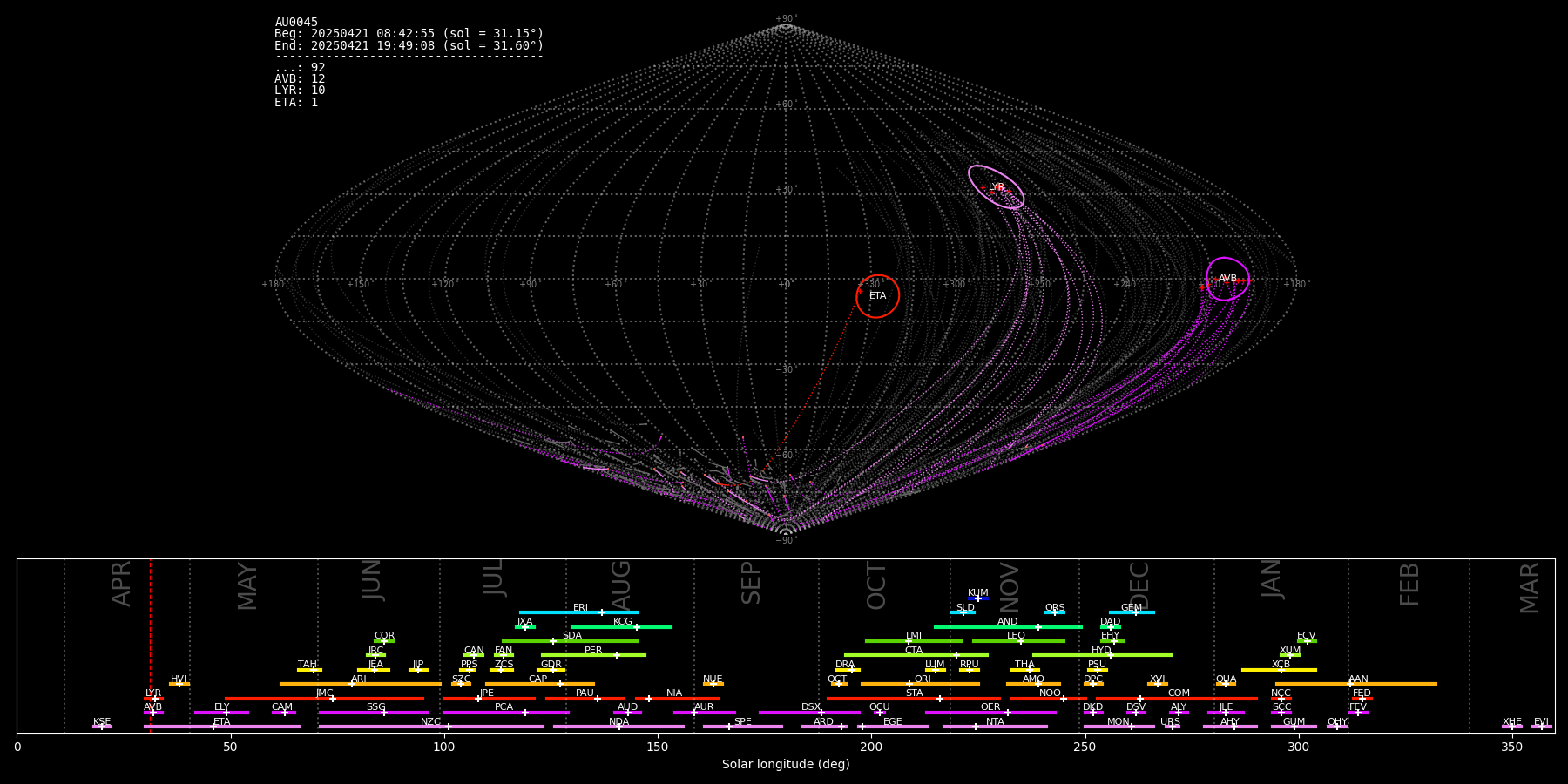
Task: Click the SLD shower label
Action: (965, 608)
